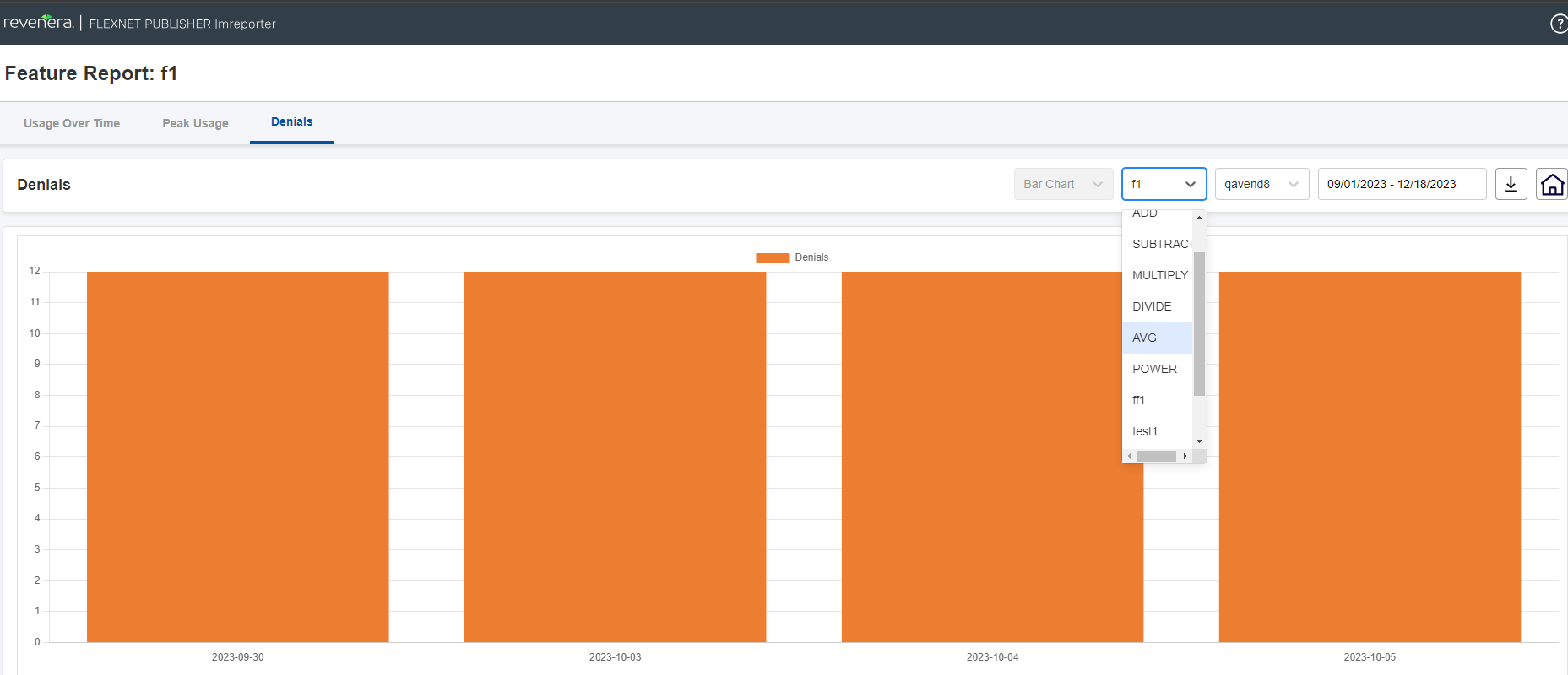Click the home icon button
Screen dimensions: 1568x675
[1551, 184]
